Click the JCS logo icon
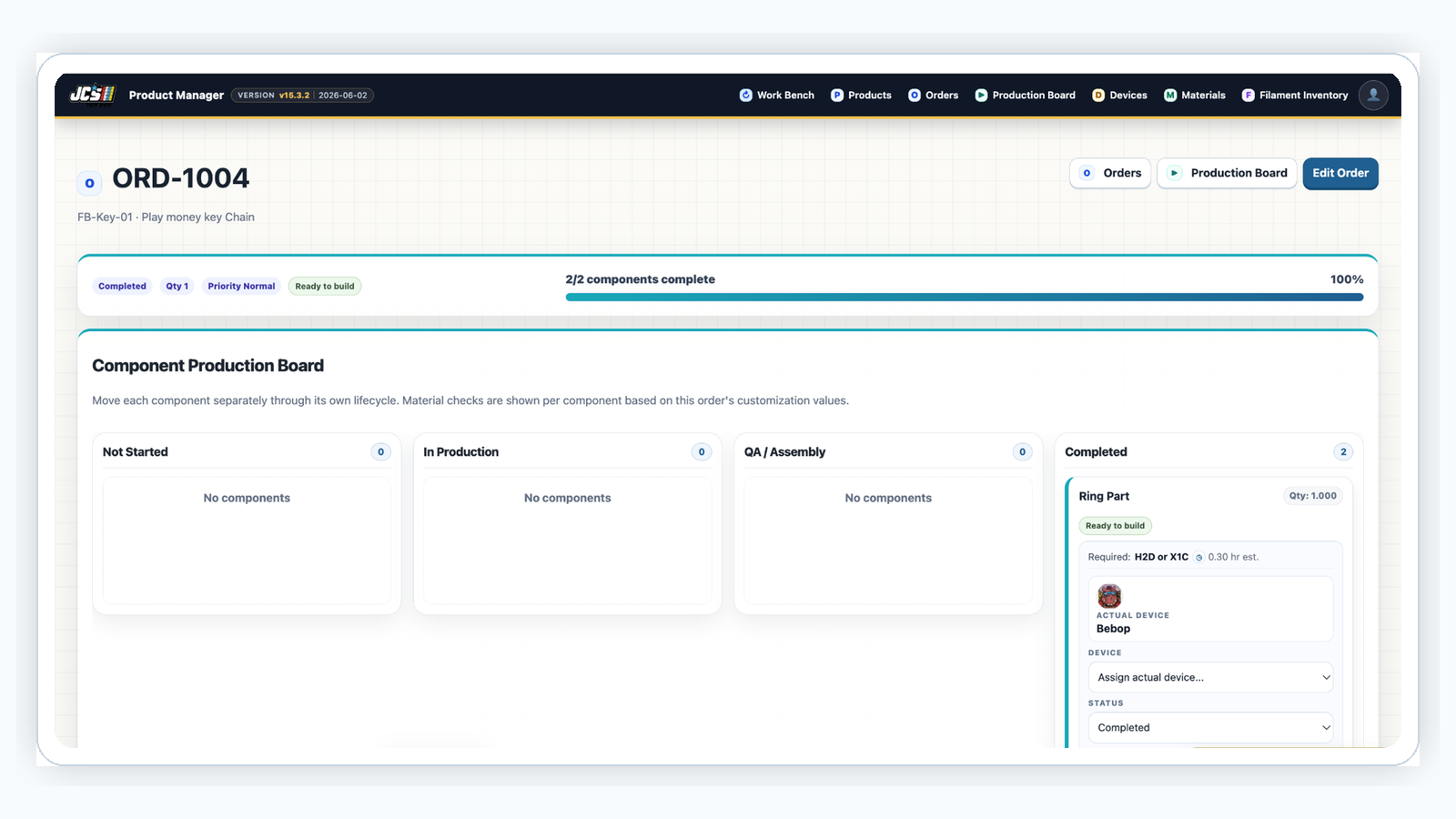 (92, 95)
